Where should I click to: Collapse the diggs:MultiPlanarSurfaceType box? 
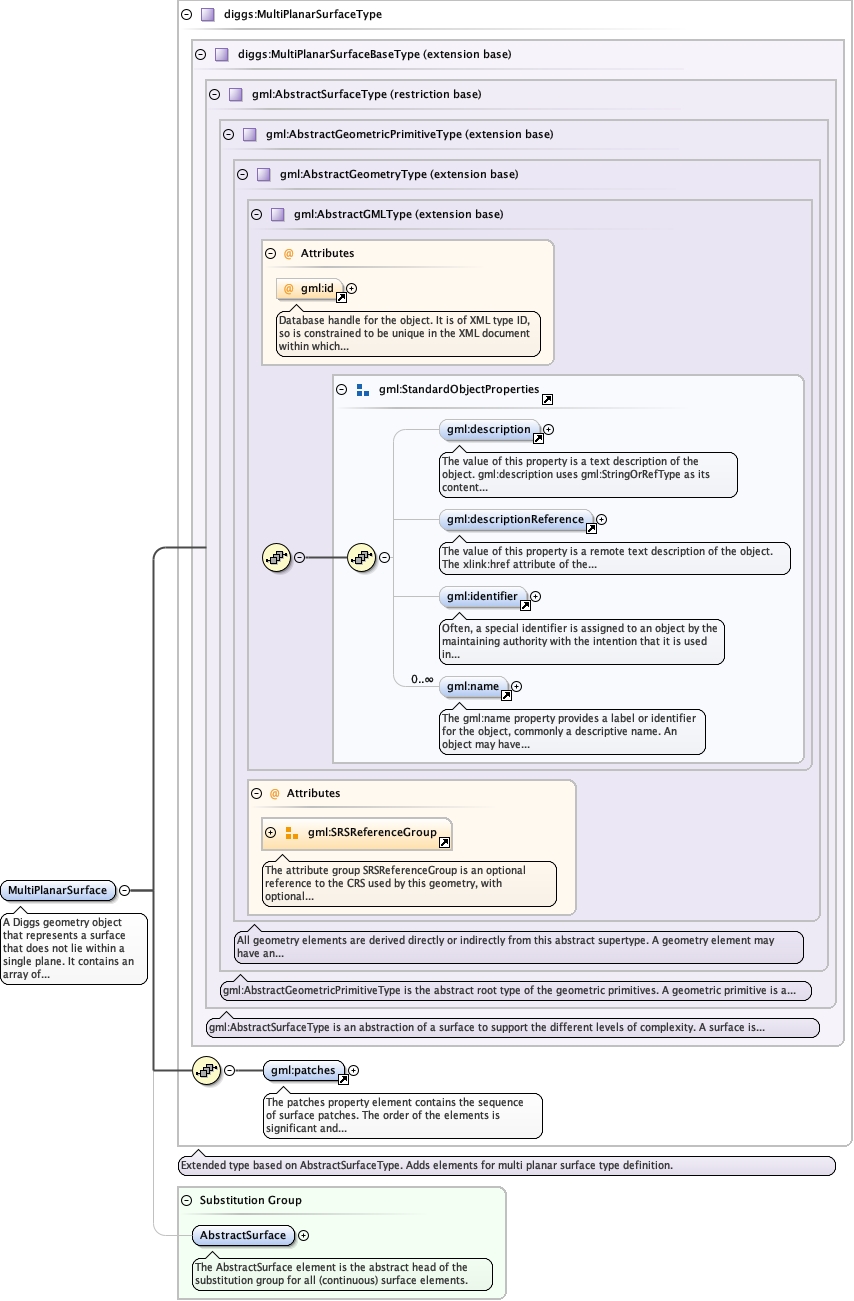tap(186, 15)
